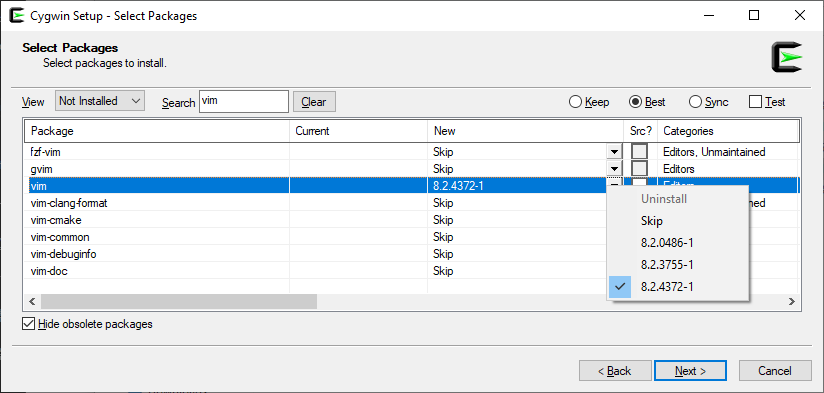The image size is (824, 393).
Task: Choose checked version 8.2.4372-1 in menu
Action: [x=678, y=287]
